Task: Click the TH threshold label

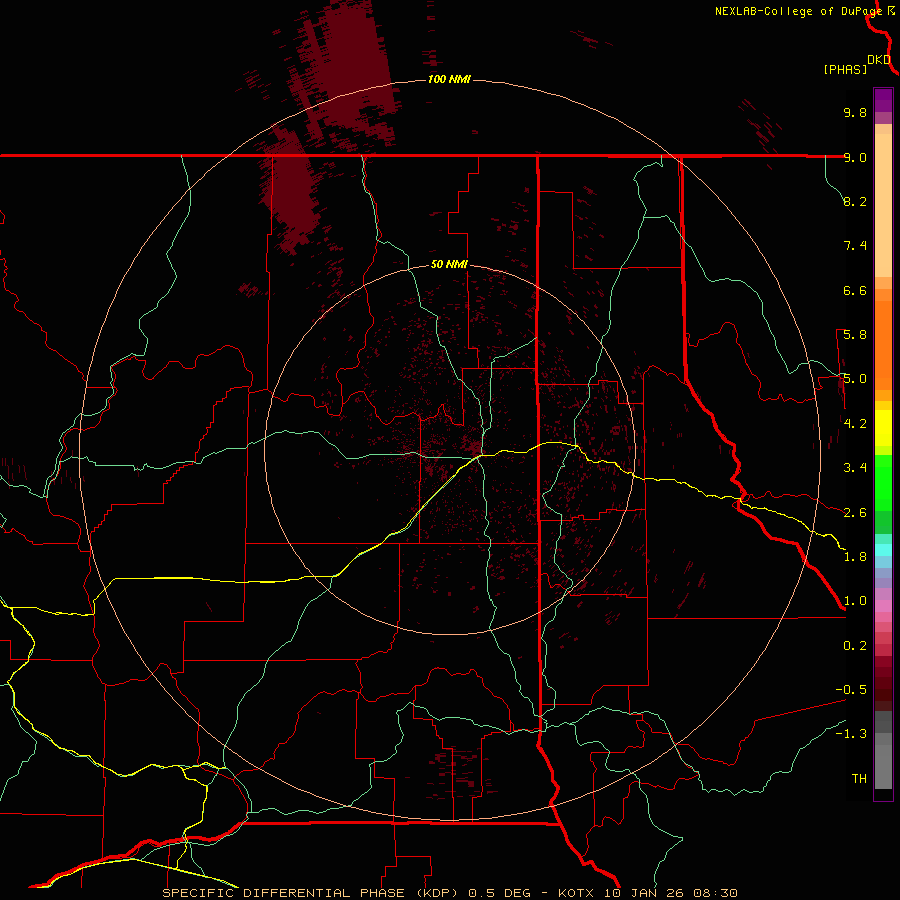Action: (859, 779)
